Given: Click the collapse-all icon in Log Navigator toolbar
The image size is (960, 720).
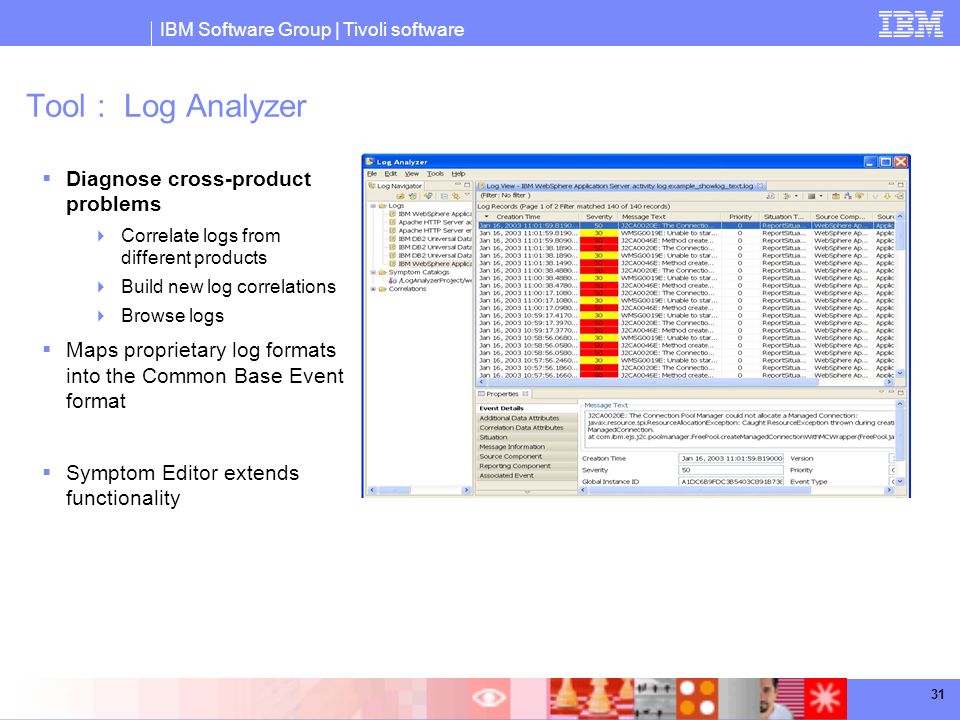Looking at the screenshot, I should [x=444, y=196].
